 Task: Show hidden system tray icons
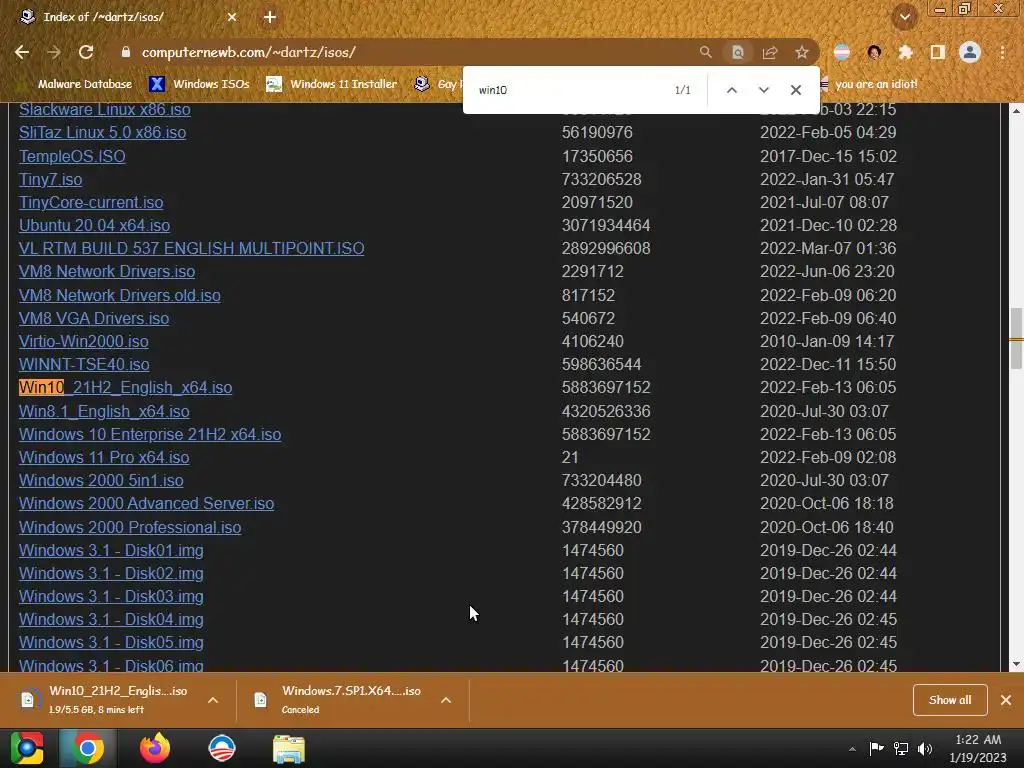pos(852,749)
